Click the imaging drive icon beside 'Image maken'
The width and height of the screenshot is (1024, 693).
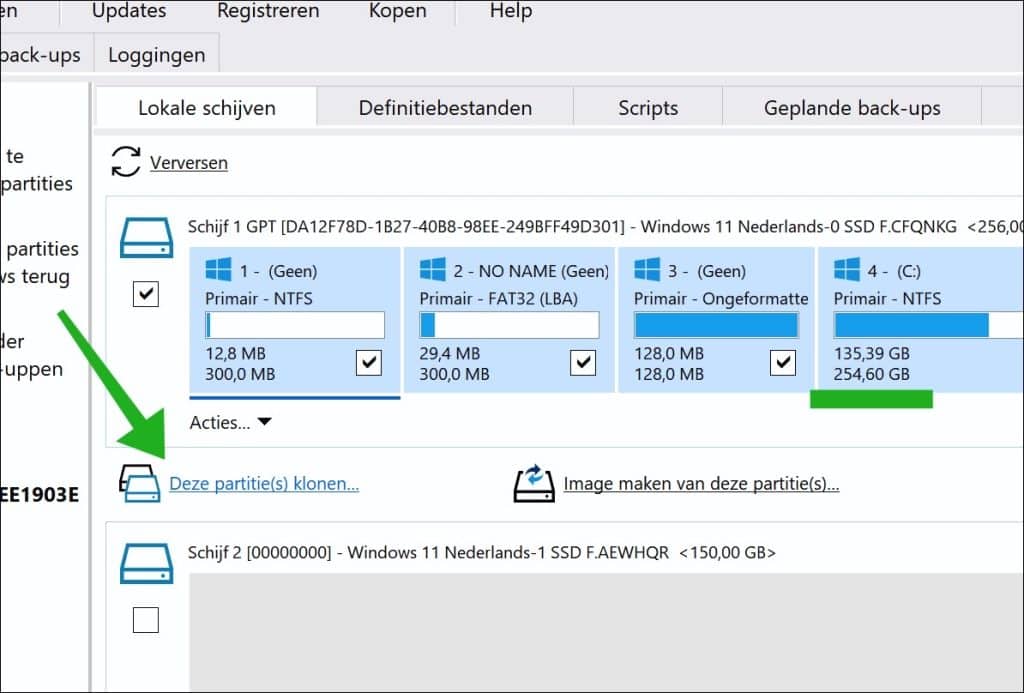pyautogui.click(x=536, y=483)
